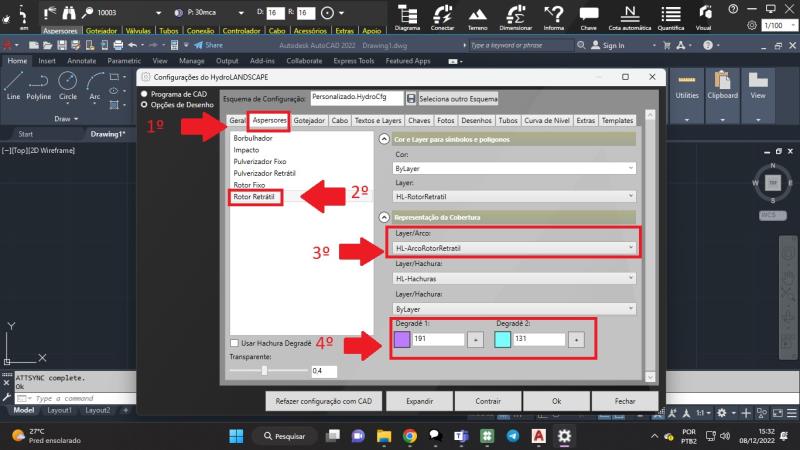This screenshot has height=450, width=800.
Task: Select Rotor Retrátil in sprinkler list
Action: click(254, 196)
